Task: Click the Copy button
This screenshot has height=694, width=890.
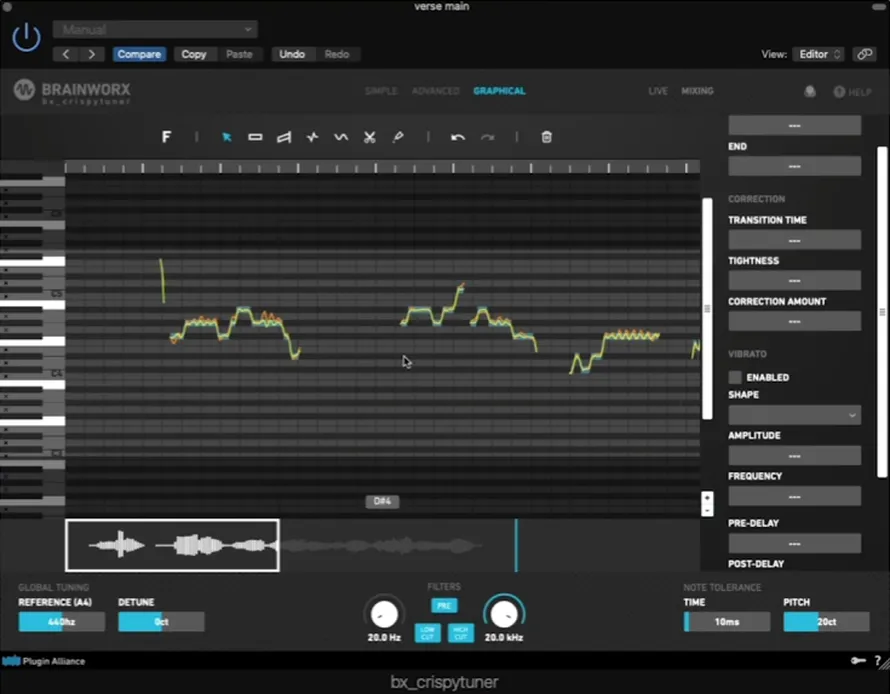Action: tap(194, 54)
